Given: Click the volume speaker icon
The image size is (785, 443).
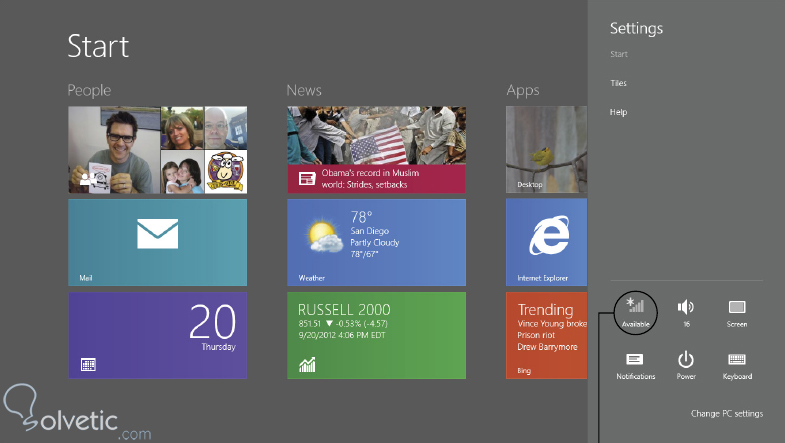Looking at the screenshot, I should 686,307.
